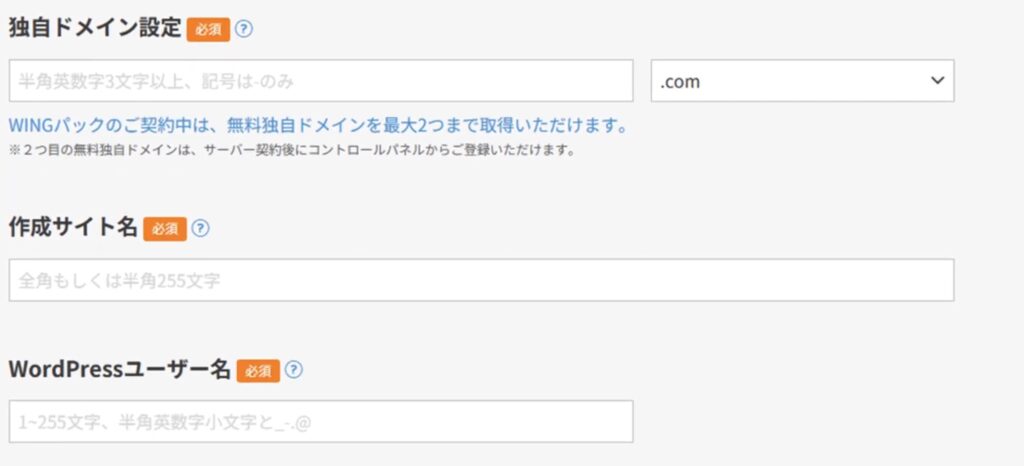
Task: Click the word "WING" in the blue notice
Action: (x=32, y=127)
